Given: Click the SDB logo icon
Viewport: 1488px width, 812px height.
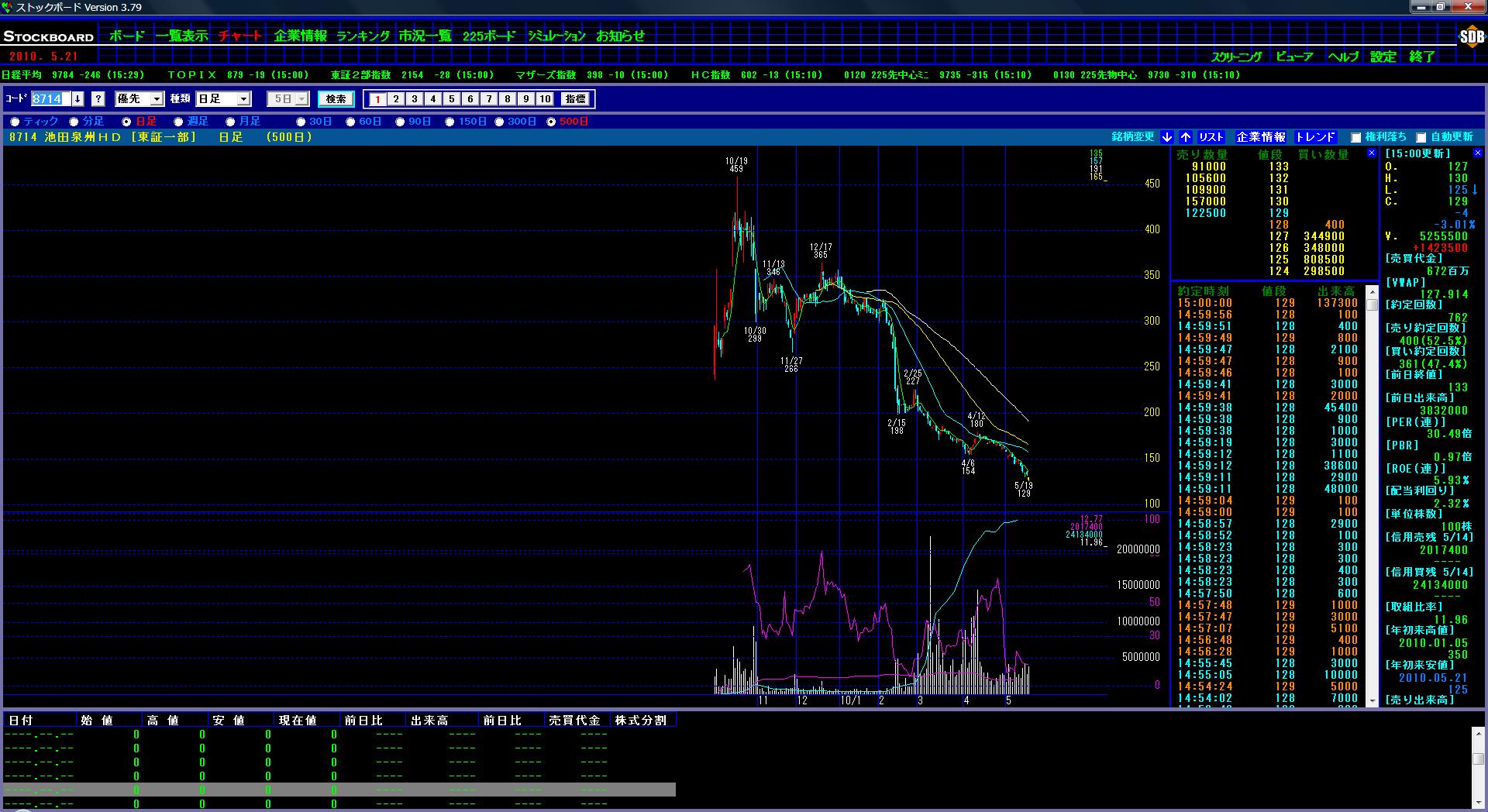Looking at the screenshot, I should [x=1471, y=36].
